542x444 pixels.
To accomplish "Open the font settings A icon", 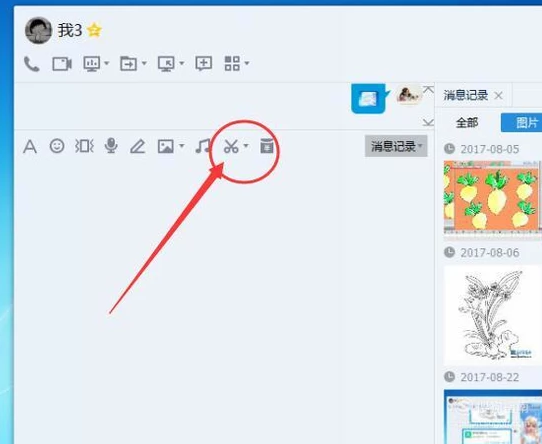I will [30, 146].
